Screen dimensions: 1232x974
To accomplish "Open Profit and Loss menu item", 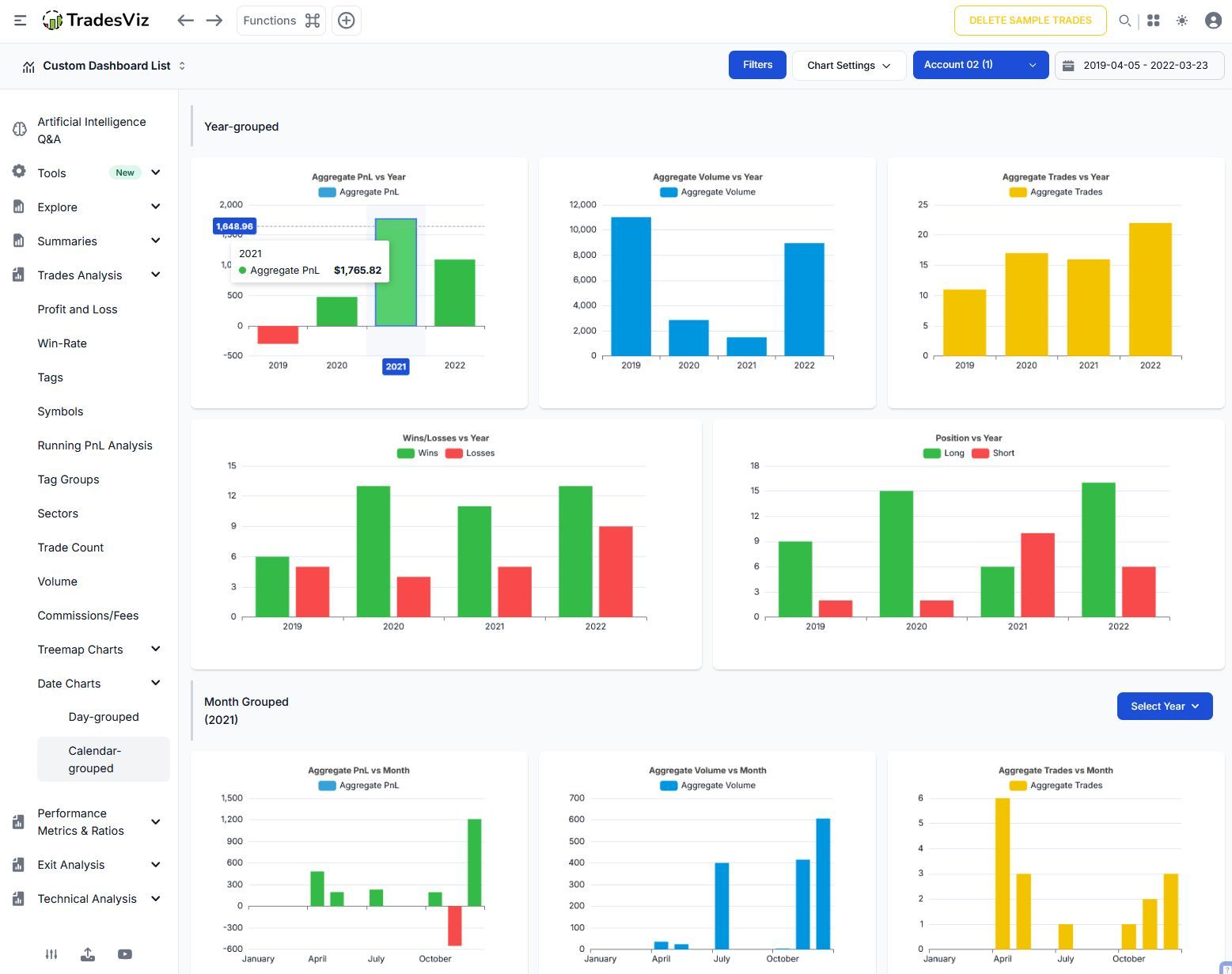I will point(78,309).
